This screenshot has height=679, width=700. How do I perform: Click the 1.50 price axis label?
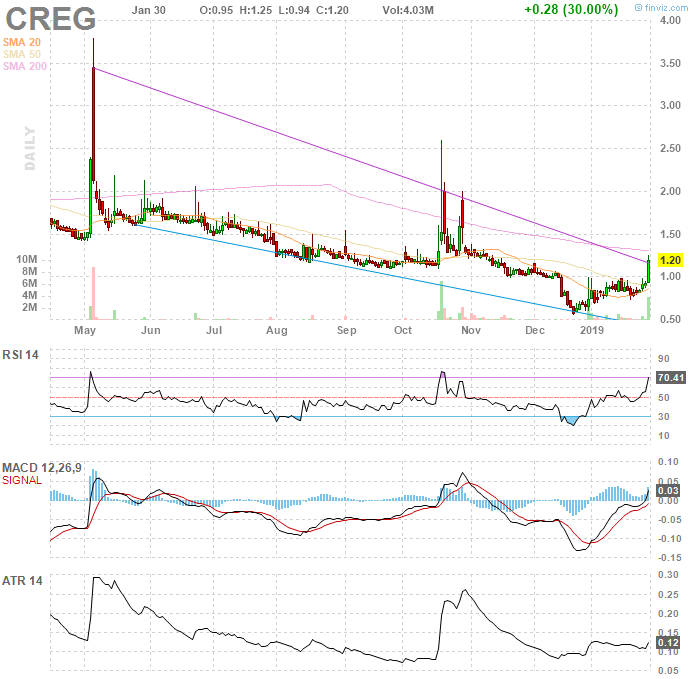click(670, 234)
